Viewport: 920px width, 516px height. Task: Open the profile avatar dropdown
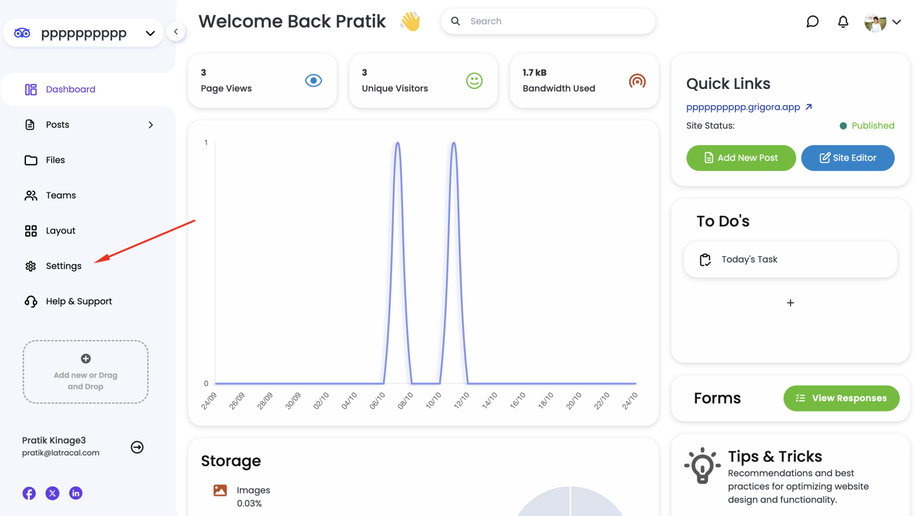pos(882,22)
